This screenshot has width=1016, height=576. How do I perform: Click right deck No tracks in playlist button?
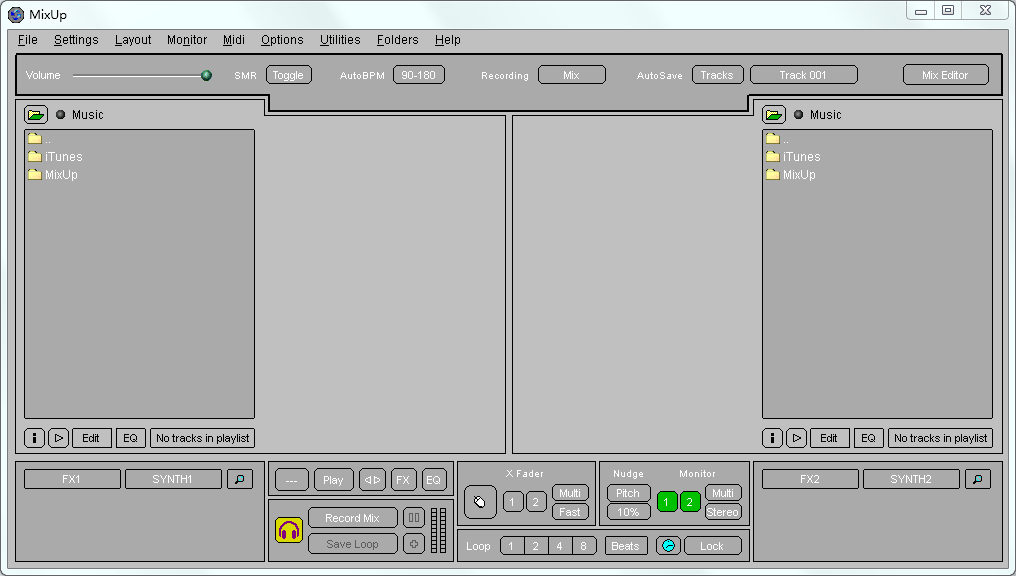point(940,438)
